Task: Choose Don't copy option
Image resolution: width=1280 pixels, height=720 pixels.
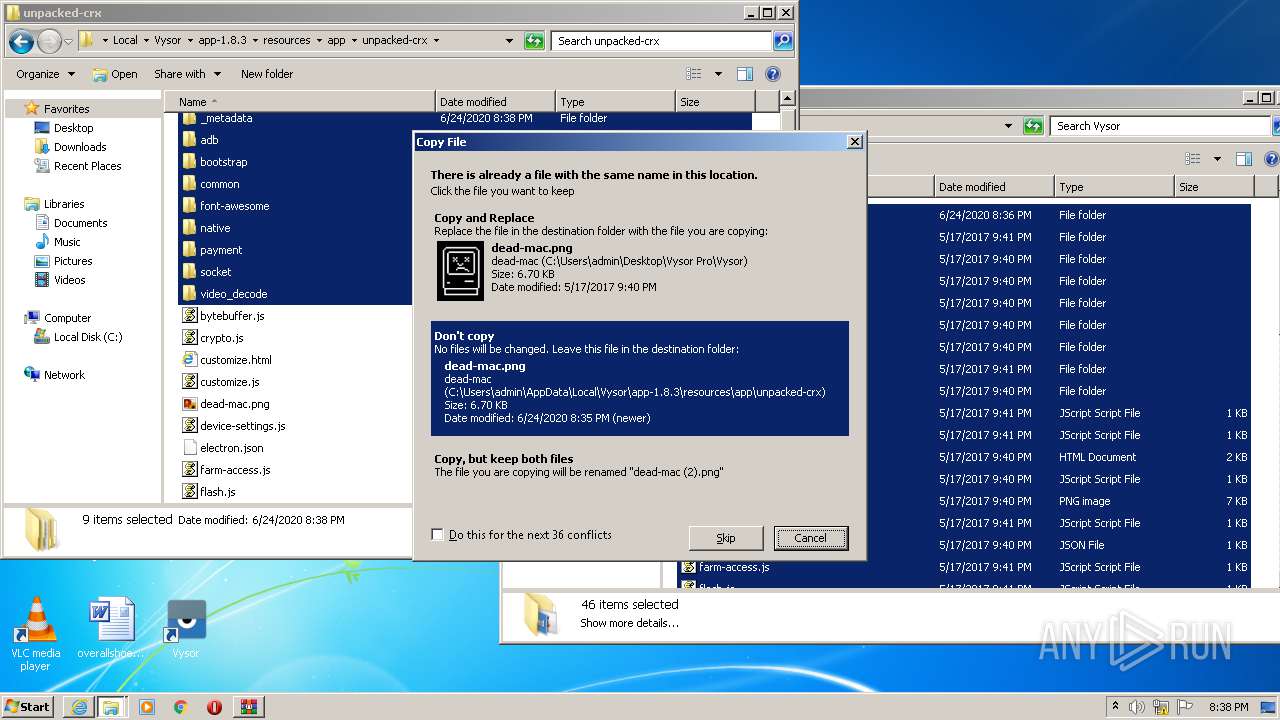Action: [640, 378]
